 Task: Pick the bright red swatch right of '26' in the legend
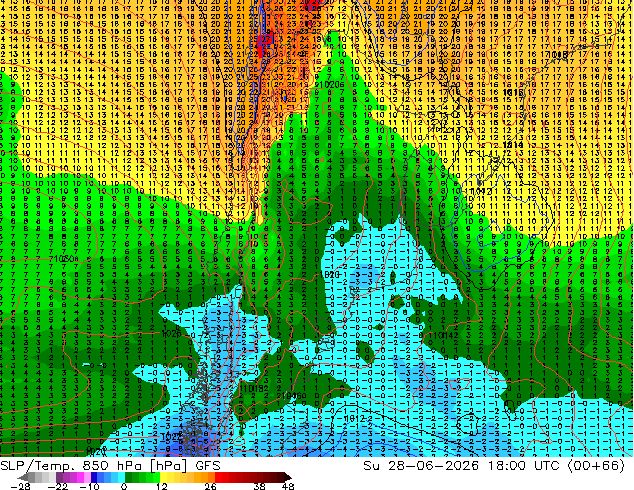click(x=218, y=477)
